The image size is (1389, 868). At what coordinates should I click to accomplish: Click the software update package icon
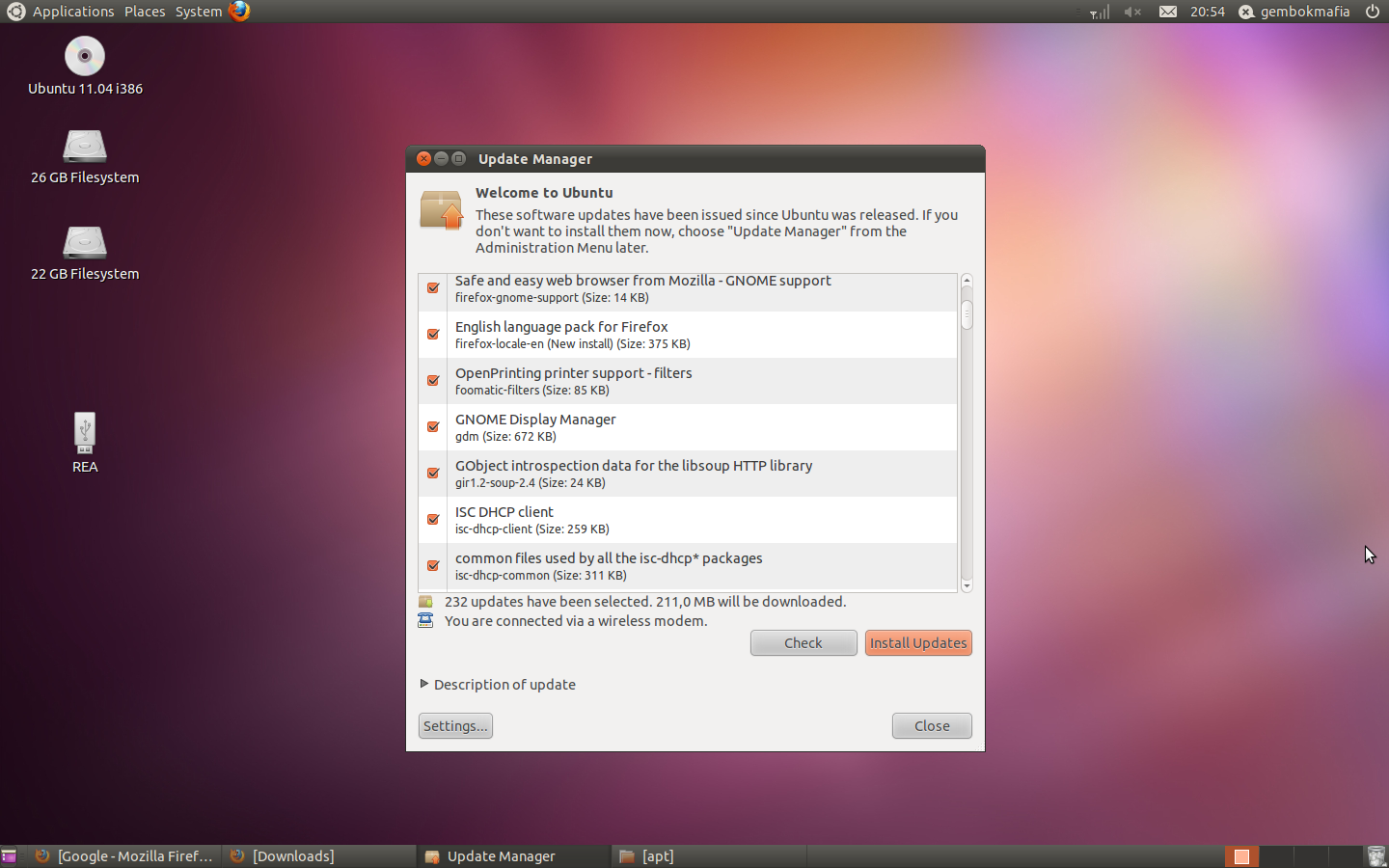pyautogui.click(x=441, y=210)
